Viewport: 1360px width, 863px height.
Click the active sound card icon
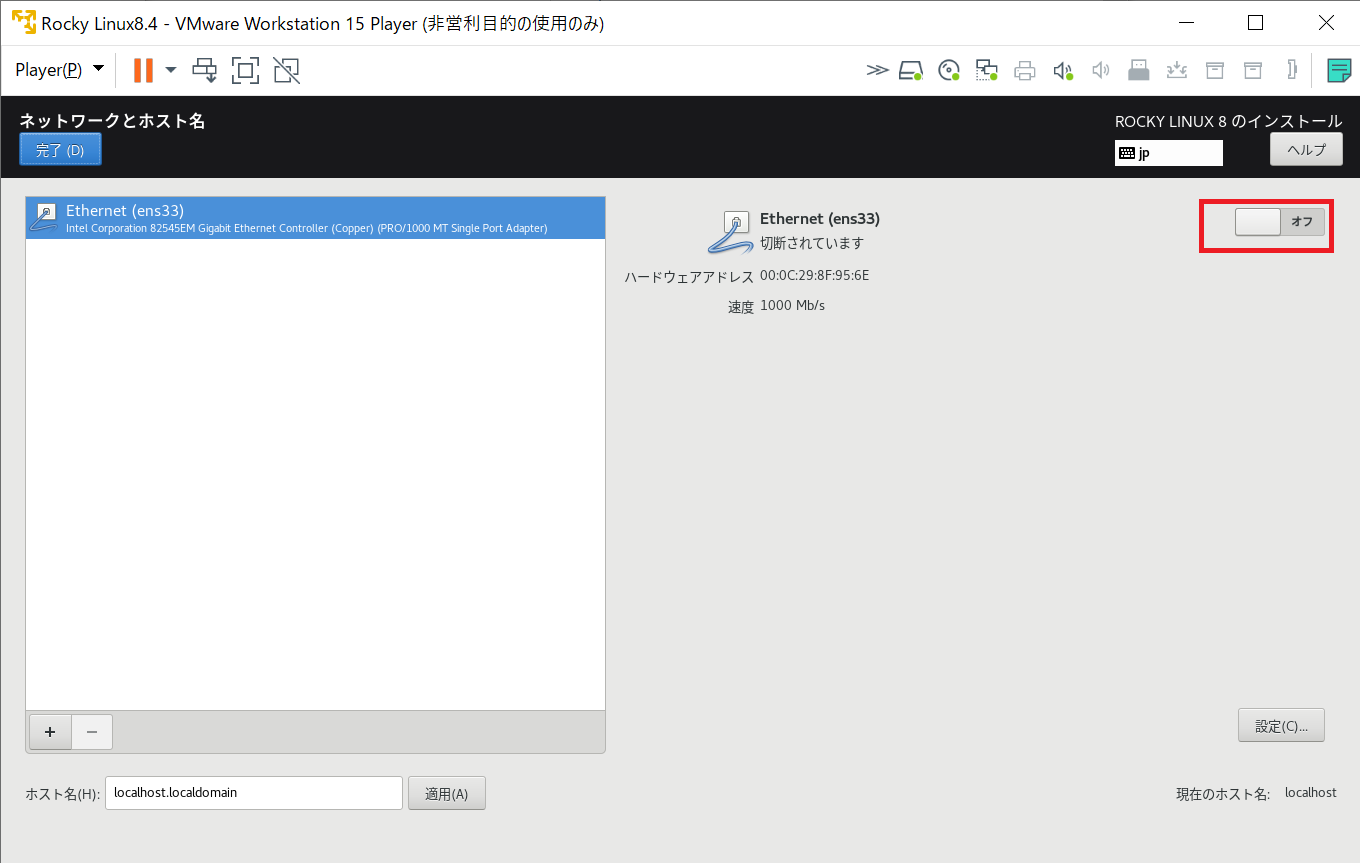click(1063, 70)
